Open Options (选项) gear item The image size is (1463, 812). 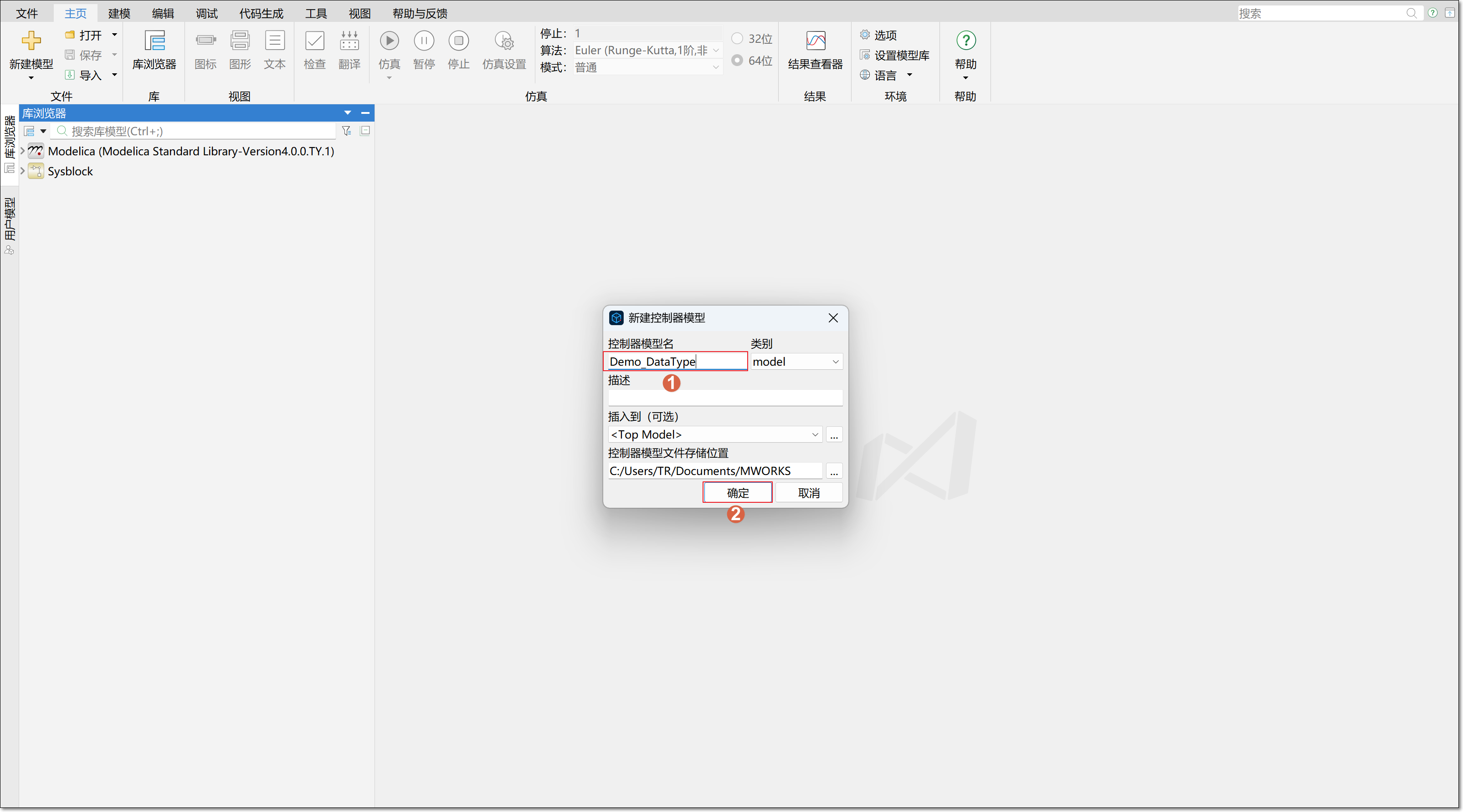coord(878,35)
